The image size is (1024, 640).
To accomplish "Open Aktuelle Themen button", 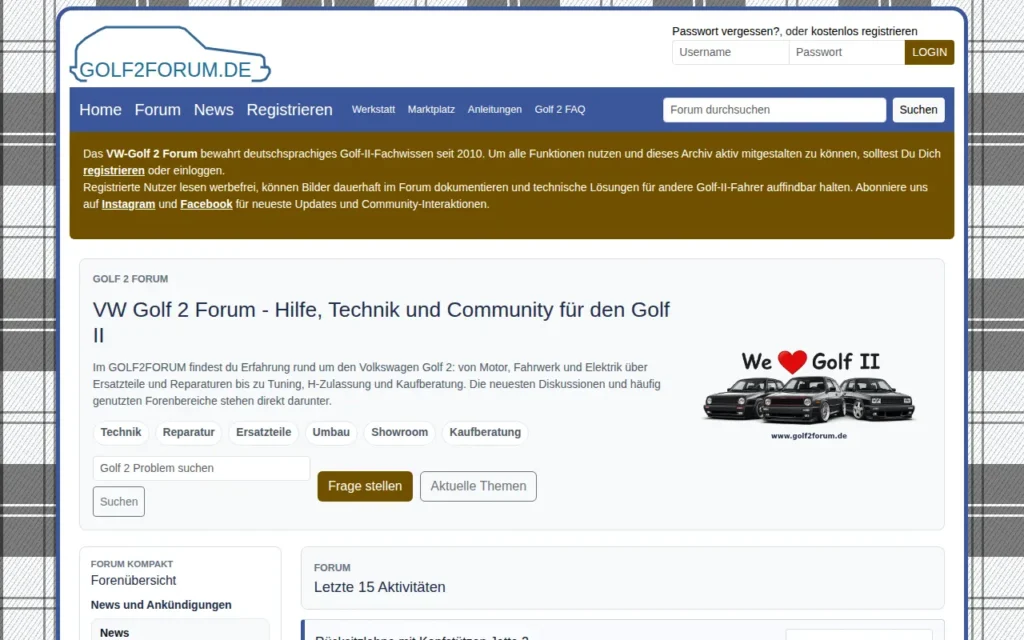I will click(478, 487).
